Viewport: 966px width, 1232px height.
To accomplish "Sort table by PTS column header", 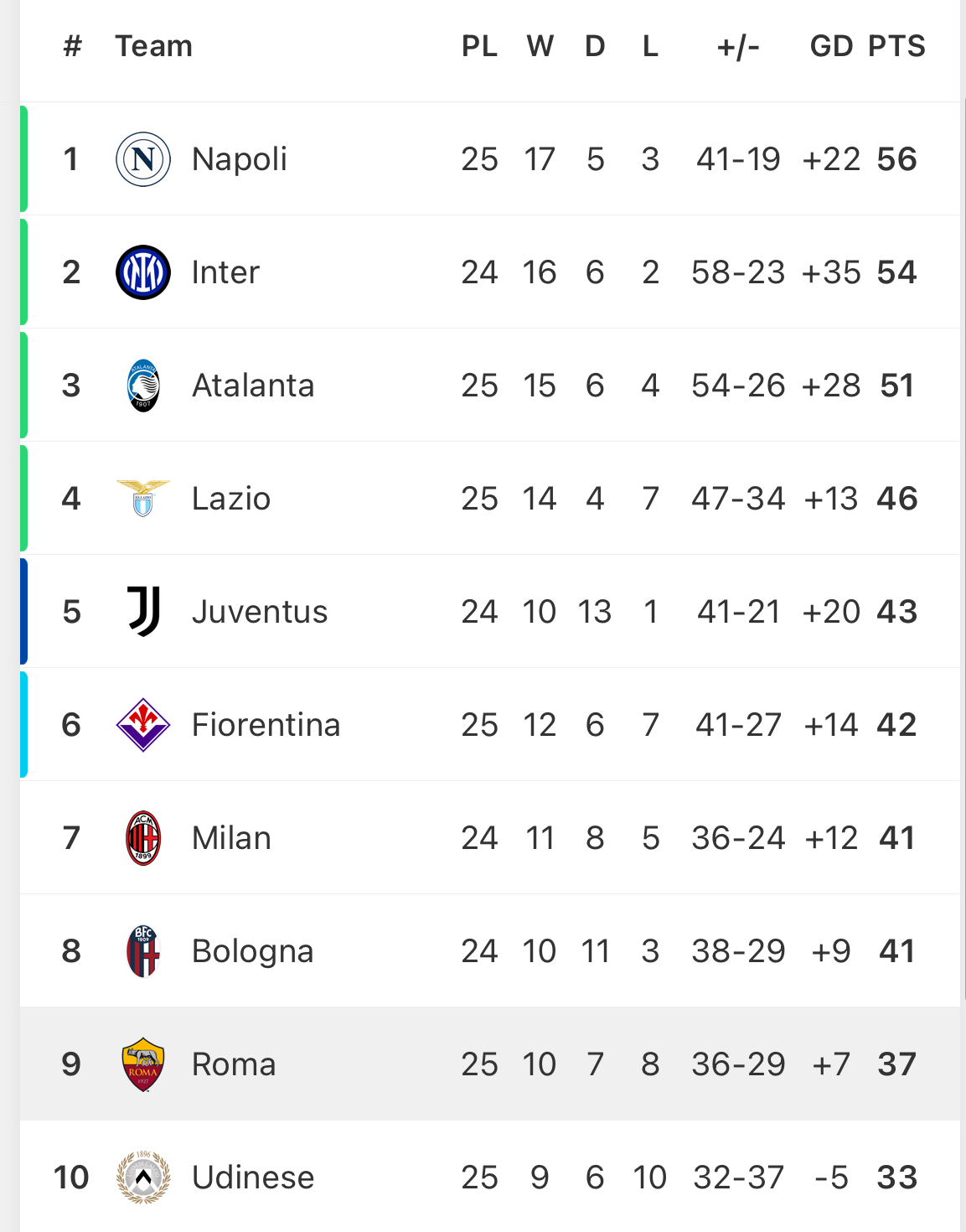I will tap(896, 46).
